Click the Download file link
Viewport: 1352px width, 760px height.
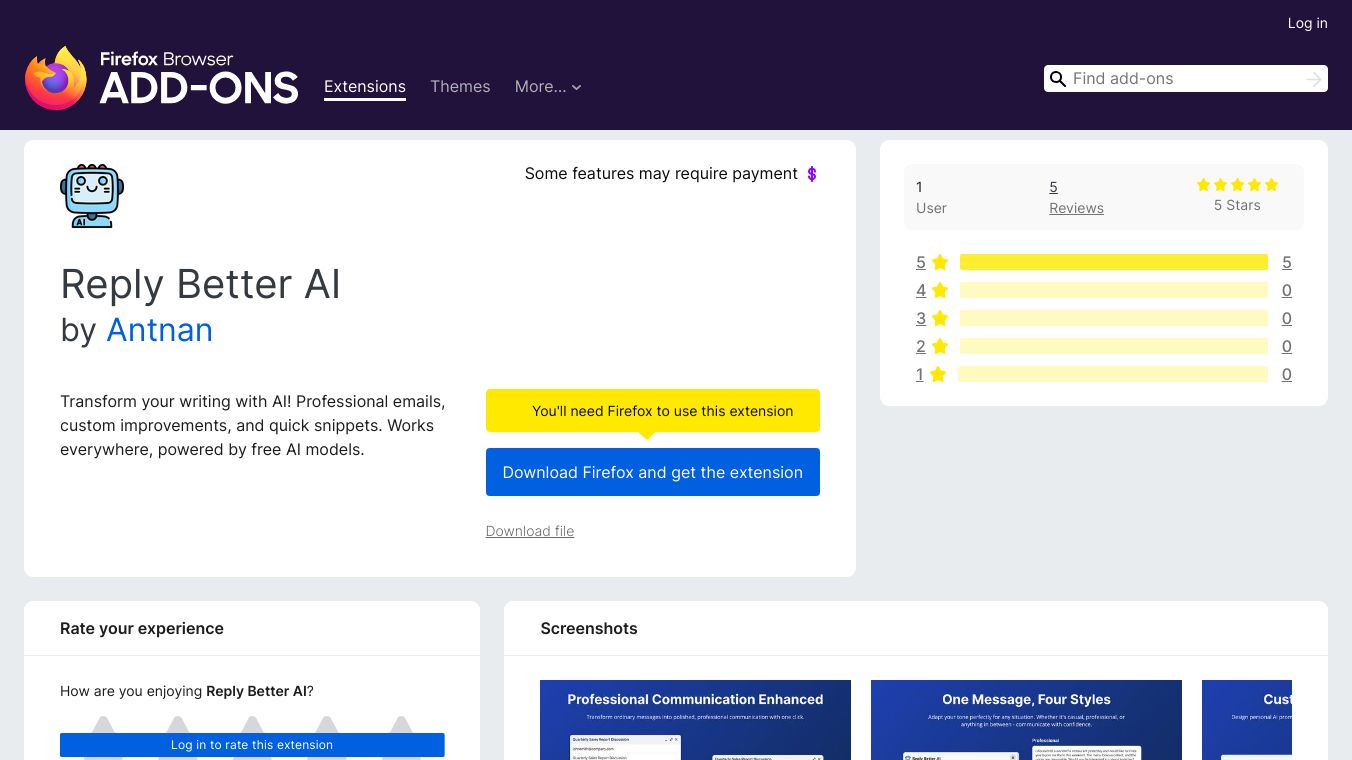tap(530, 531)
